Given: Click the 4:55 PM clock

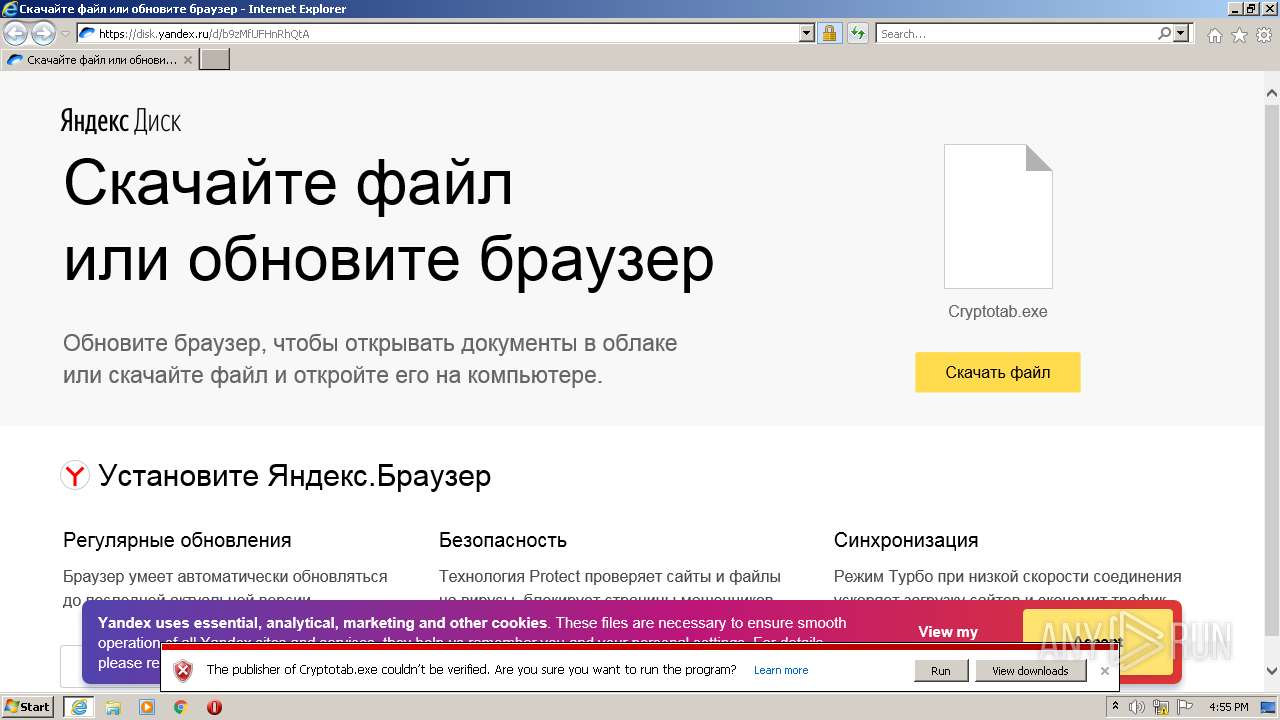Looking at the screenshot, I should tap(1228, 707).
